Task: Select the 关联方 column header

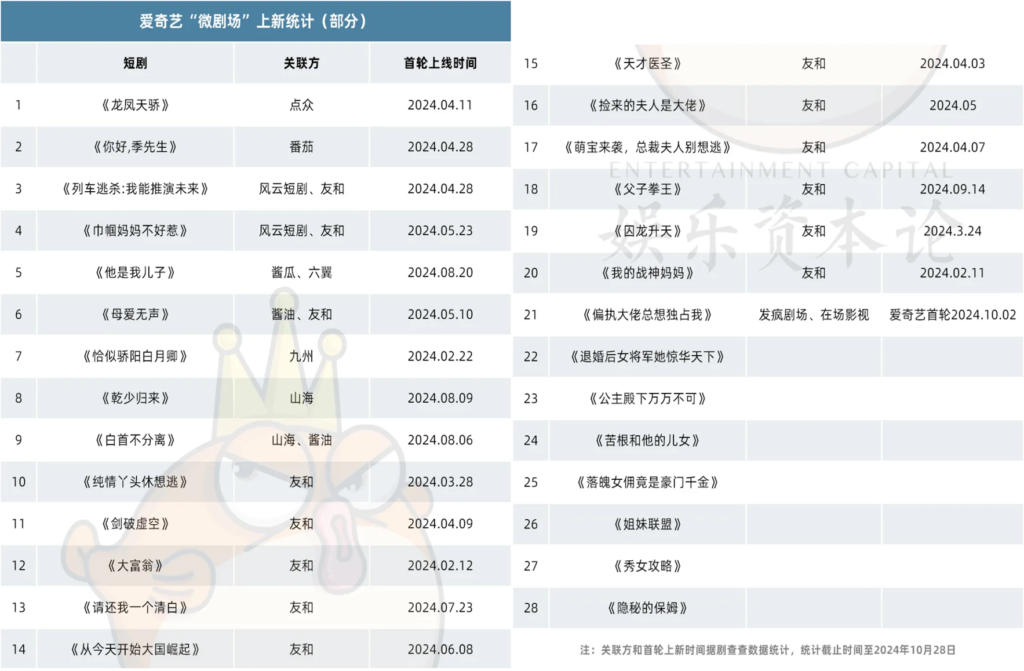Action: [x=302, y=63]
